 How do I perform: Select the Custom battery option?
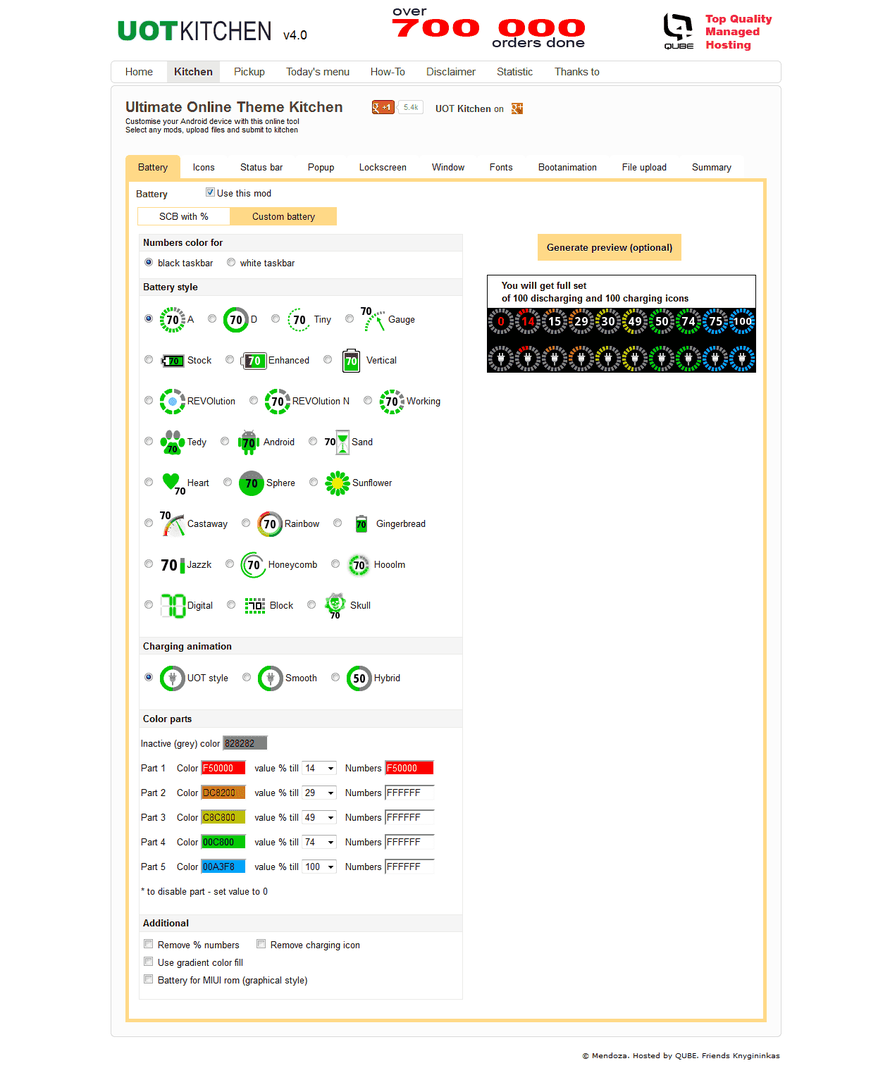click(x=283, y=216)
